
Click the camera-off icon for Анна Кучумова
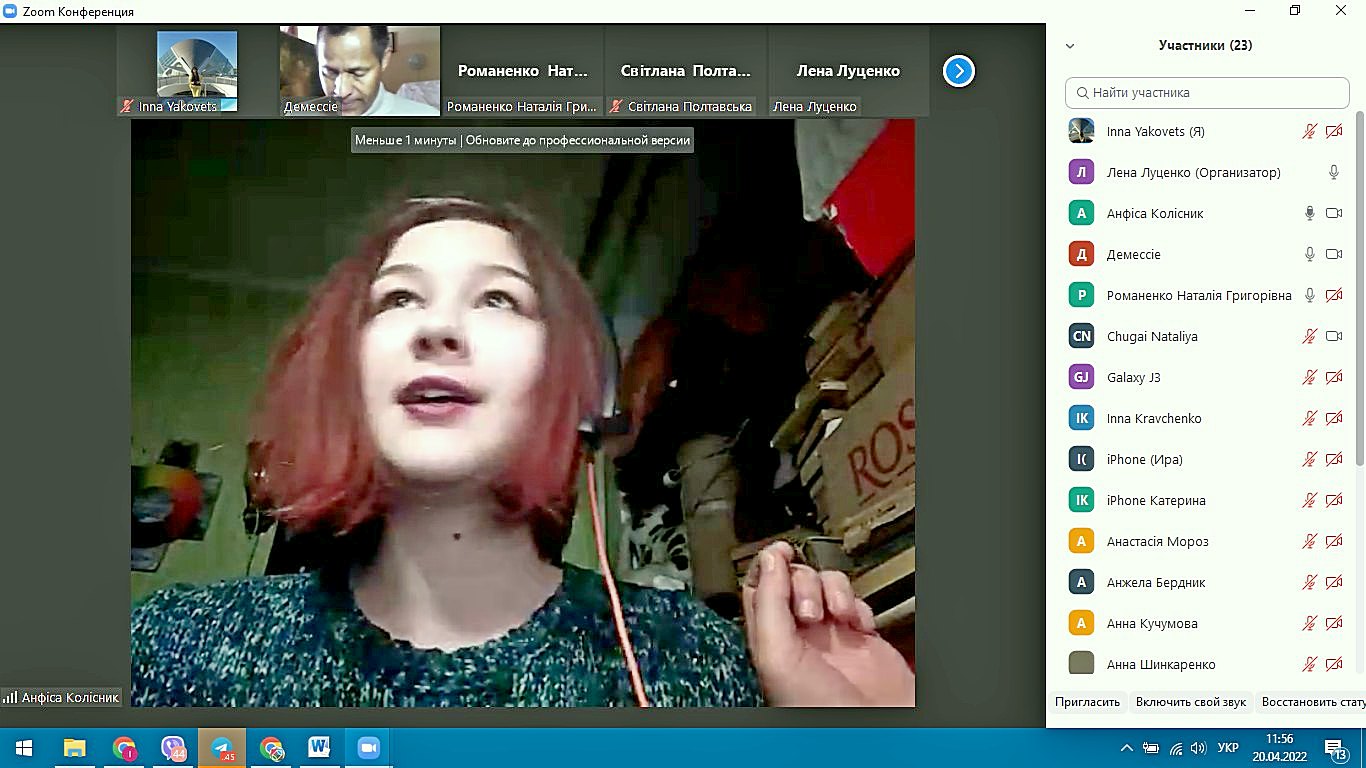click(1333, 623)
